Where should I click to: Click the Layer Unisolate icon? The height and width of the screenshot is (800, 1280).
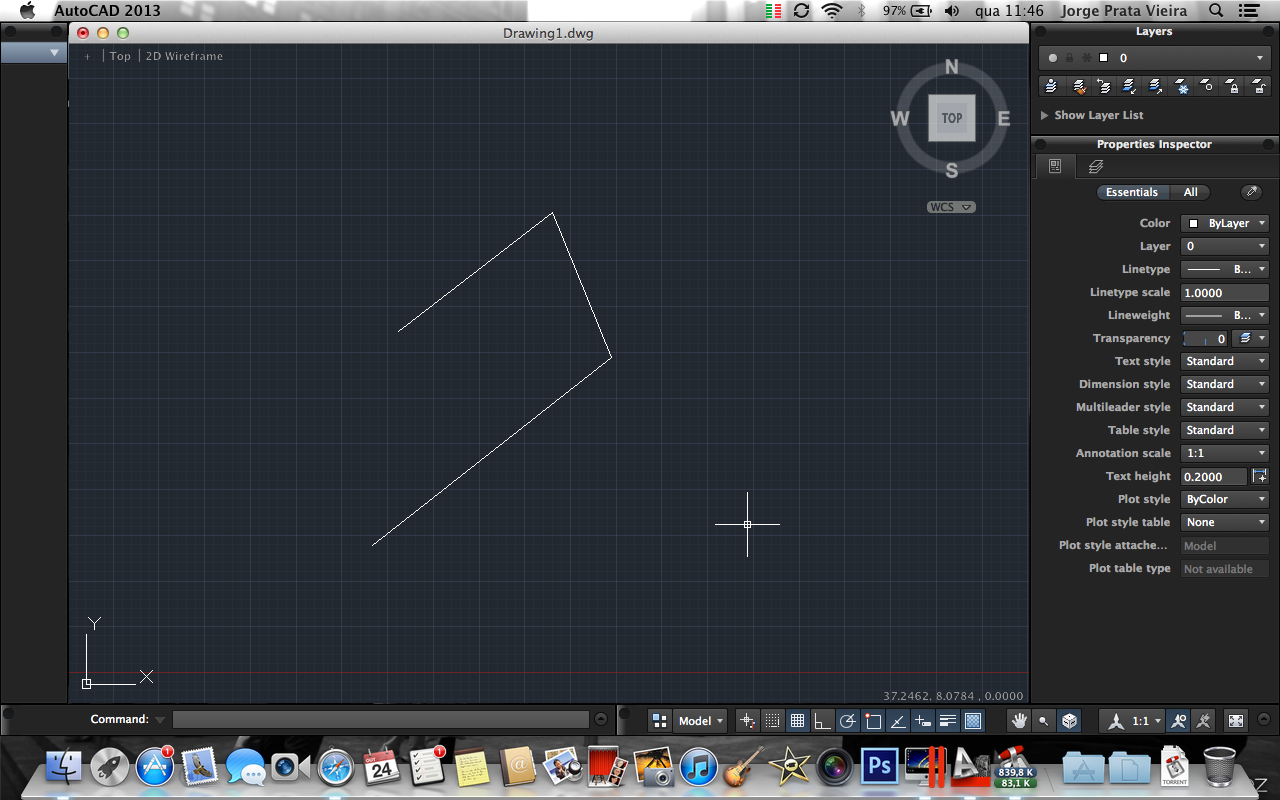tap(1155, 87)
